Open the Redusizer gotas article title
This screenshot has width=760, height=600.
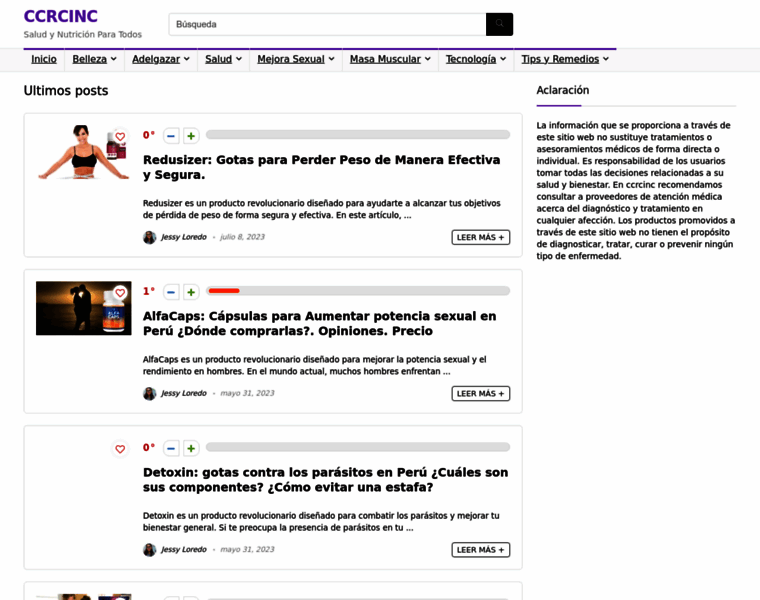point(321,167)
